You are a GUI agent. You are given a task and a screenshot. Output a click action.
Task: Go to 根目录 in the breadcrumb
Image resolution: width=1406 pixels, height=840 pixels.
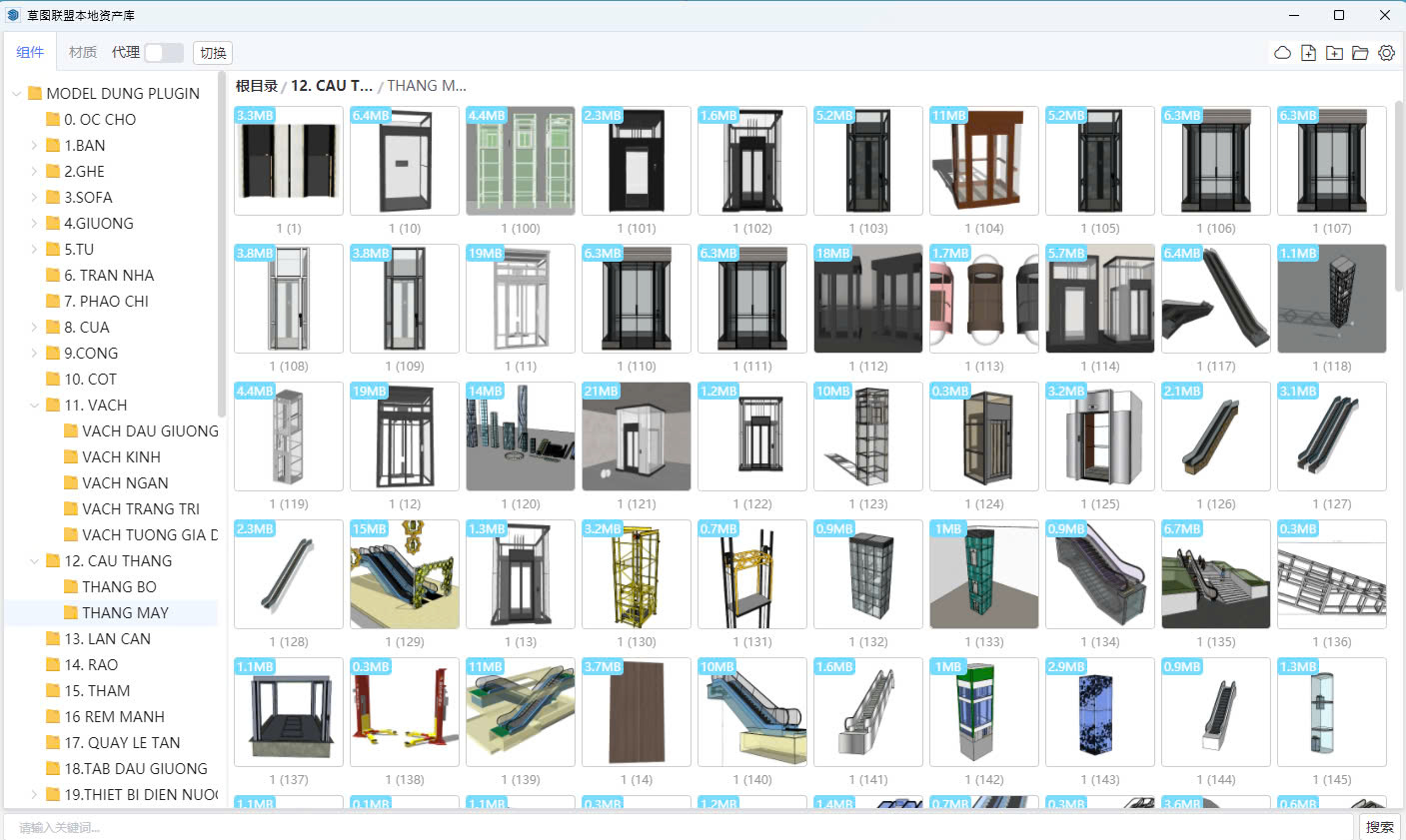(x=257, y=86)
